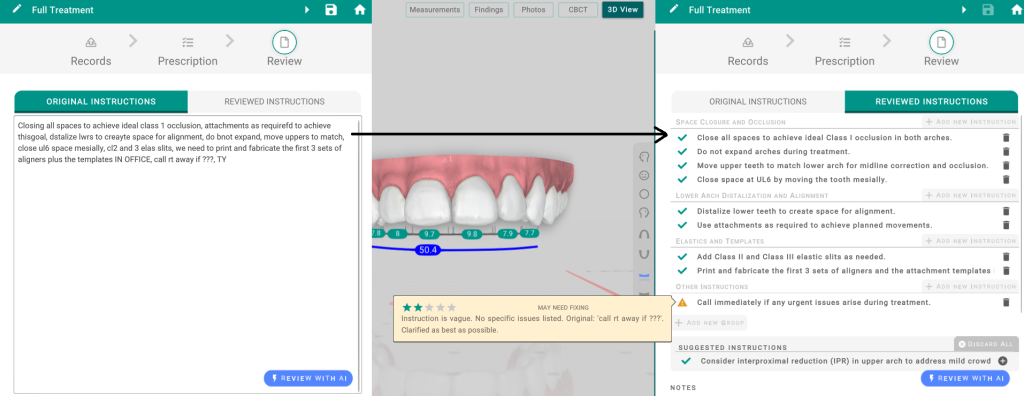Switch to the 3D View tab
The image size is (1024, 396).
tap(622, 10)
